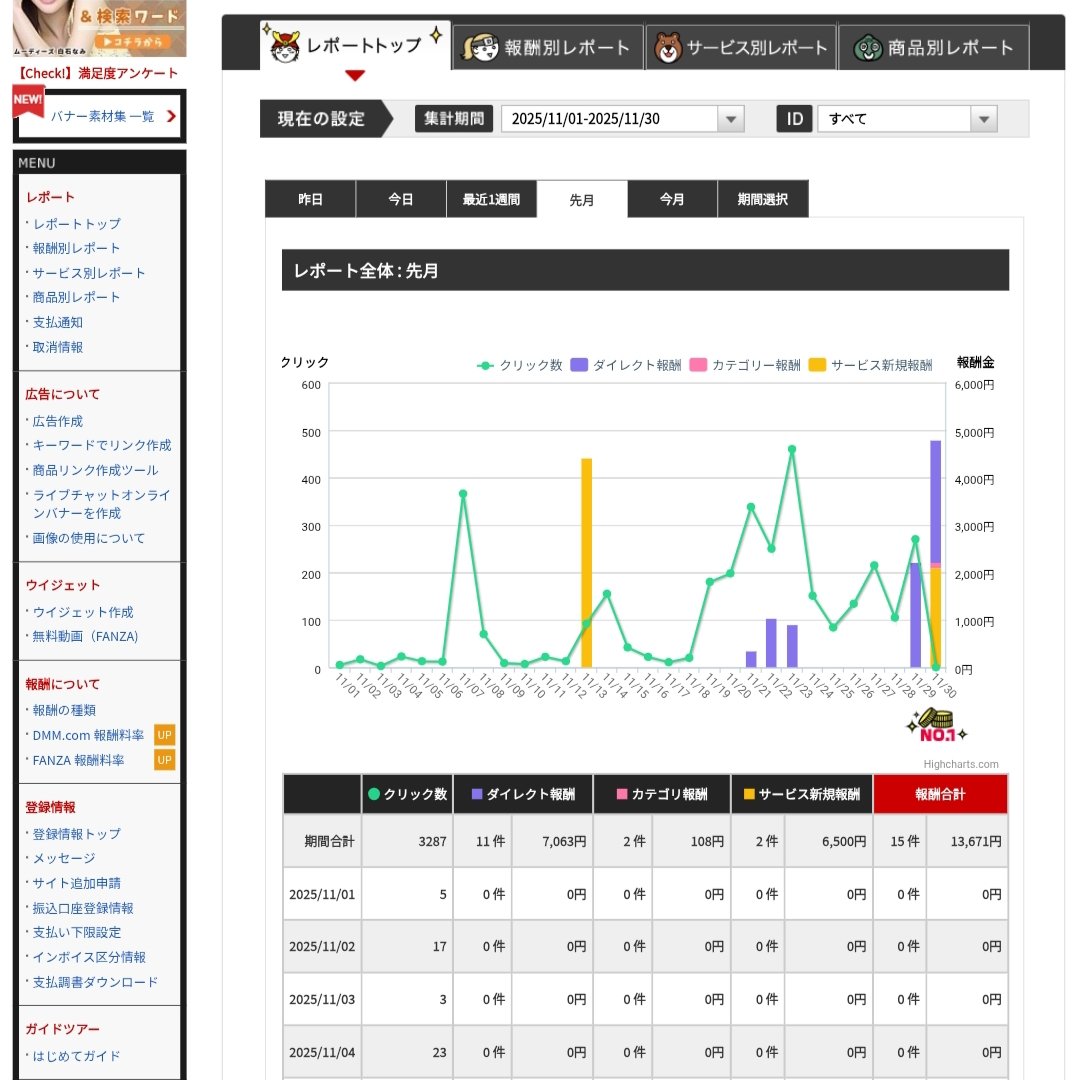Open バナー素材集一覧 banner link
1080x1080 pixels.
coord(102,116)
